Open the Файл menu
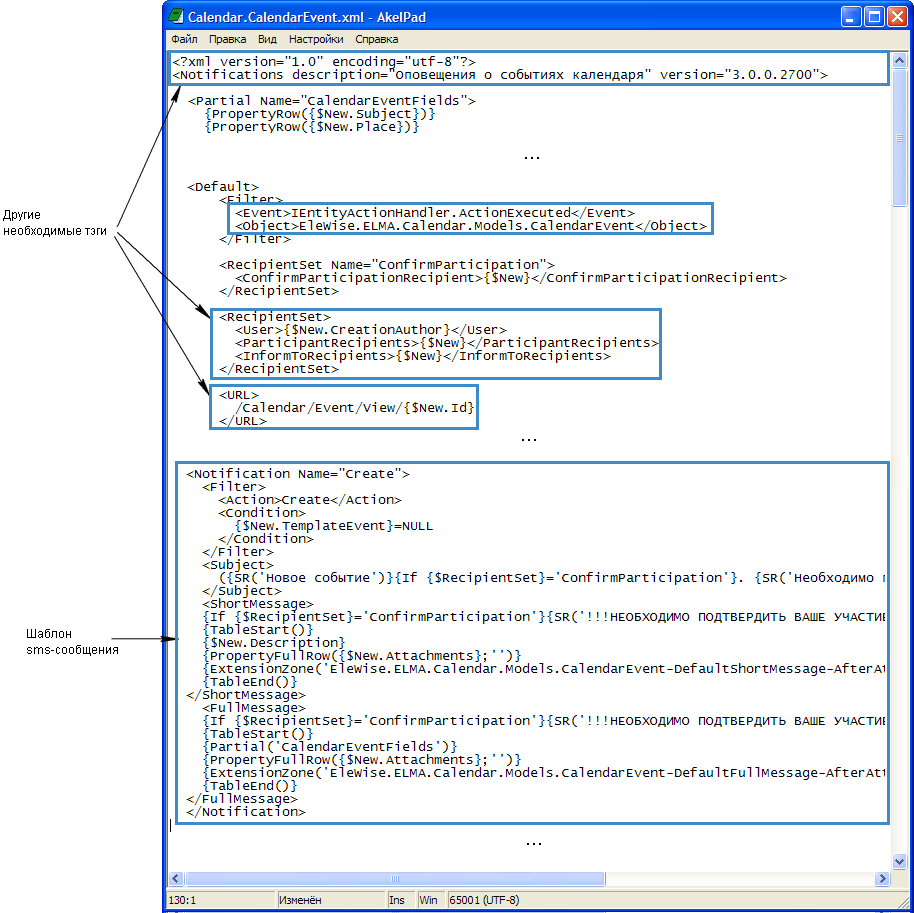This screenshot has width=914, height=913. (x=184, y=40)
